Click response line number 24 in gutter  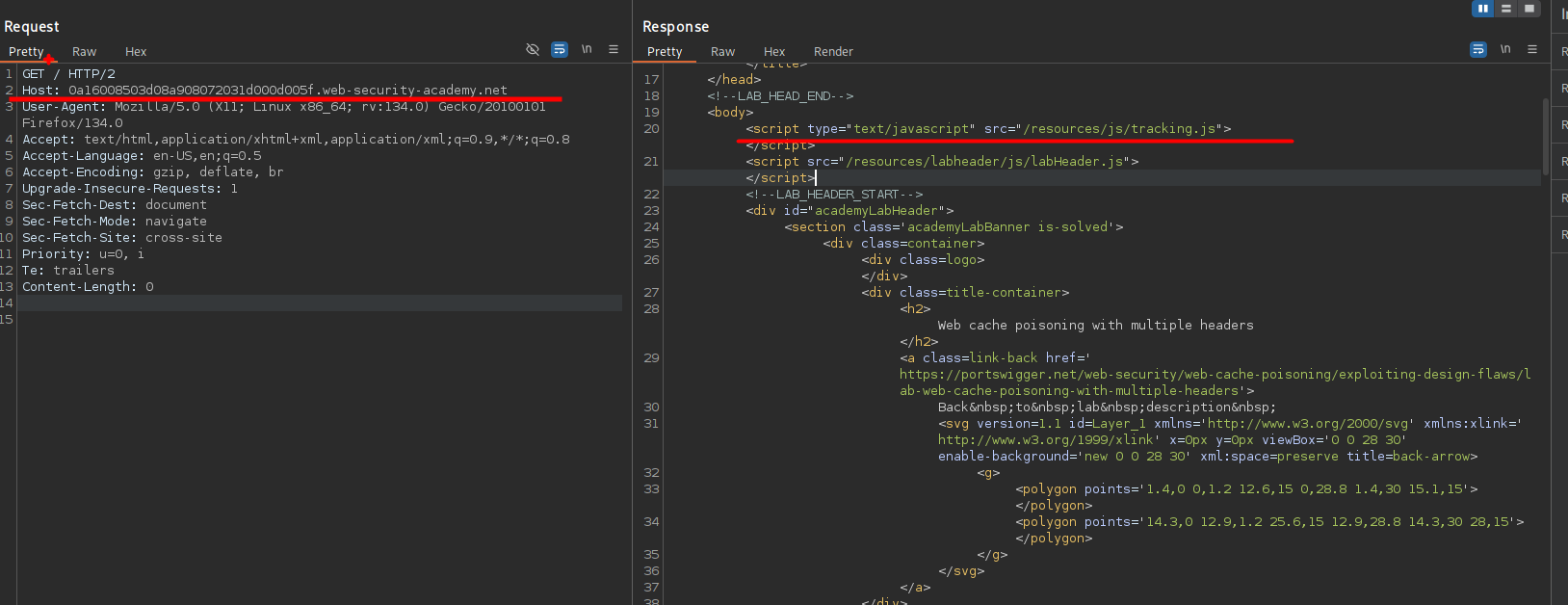point(652,227)
